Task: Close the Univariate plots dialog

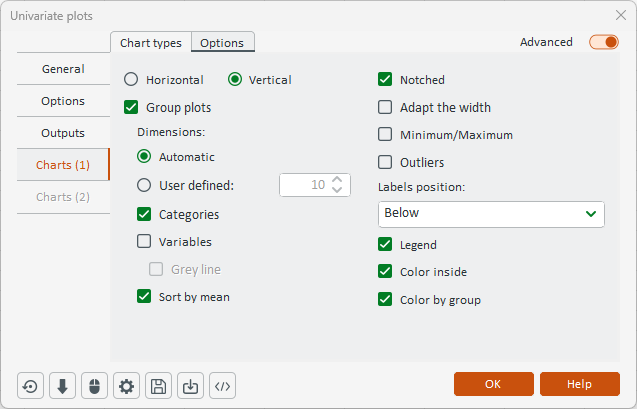Action: (x=621, y=15)
